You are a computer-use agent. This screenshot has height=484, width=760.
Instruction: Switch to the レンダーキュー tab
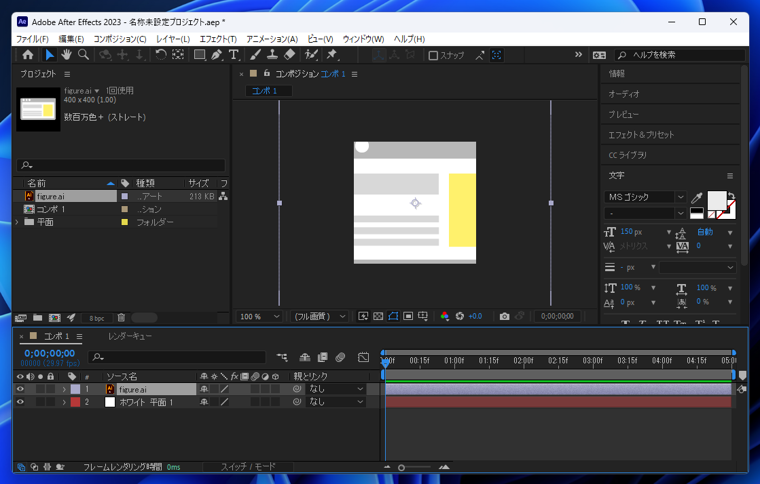pyautogui.click(x=129, y=336)
